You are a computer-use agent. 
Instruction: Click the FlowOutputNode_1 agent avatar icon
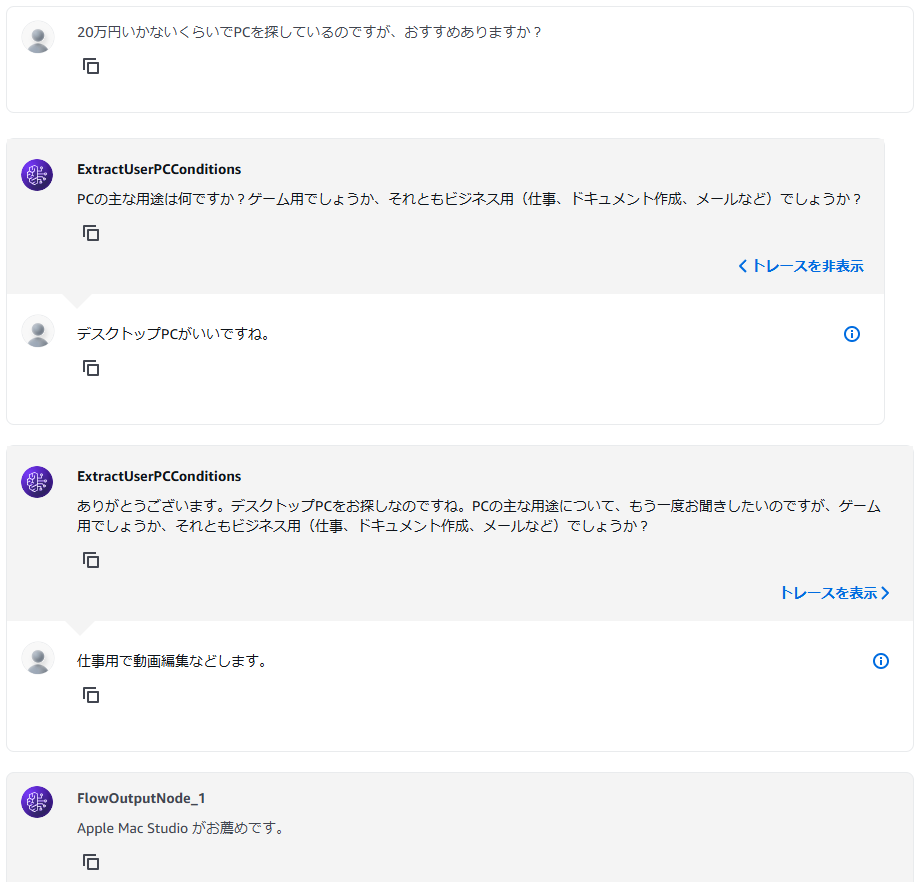pos(37,802)
